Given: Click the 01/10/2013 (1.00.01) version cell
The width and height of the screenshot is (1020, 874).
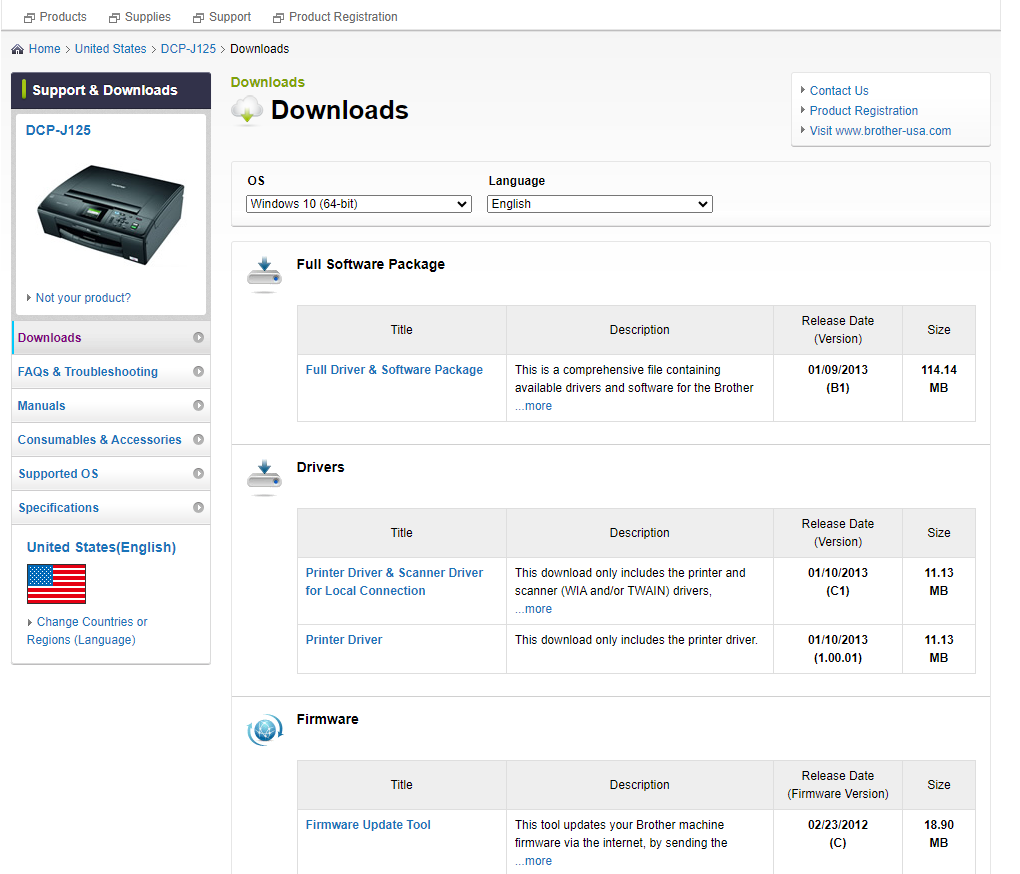Looking at the screenshot, I should click(838, 648).
